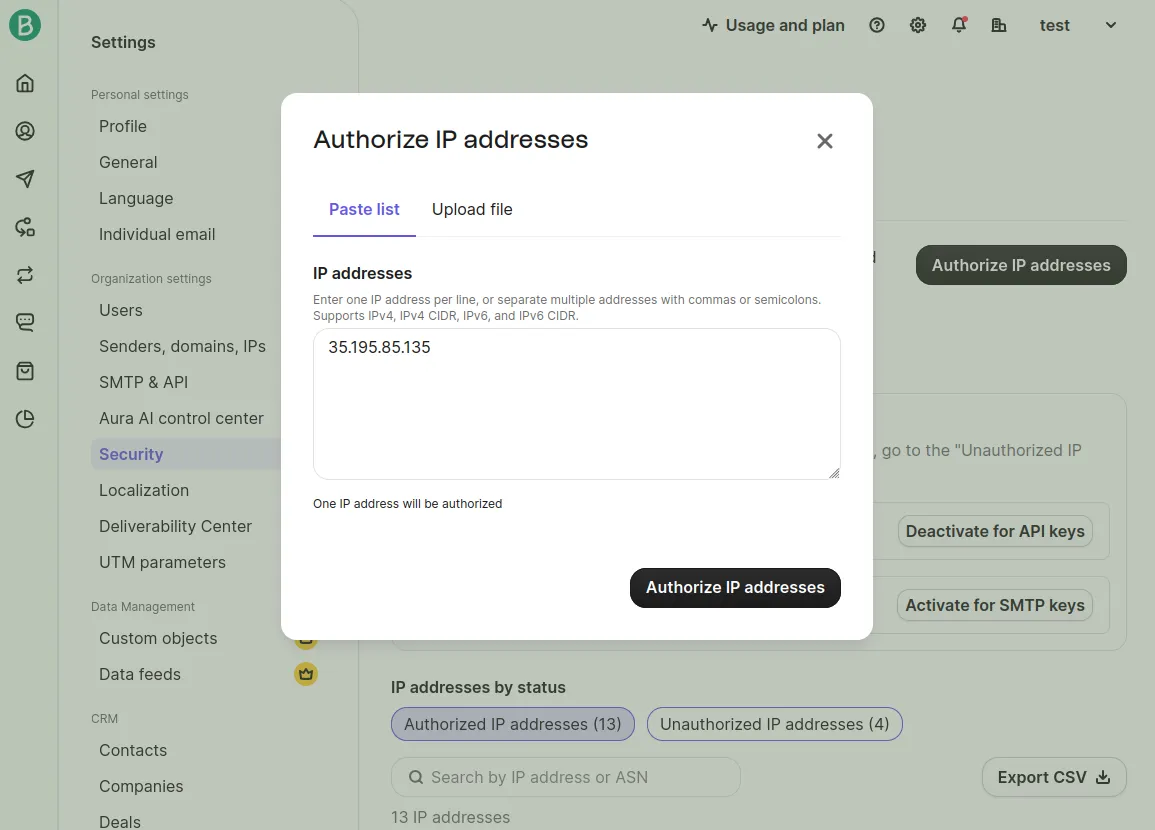1155x830 pixels.
Task: Open SMTP & API settings
Action: [144, 382]
